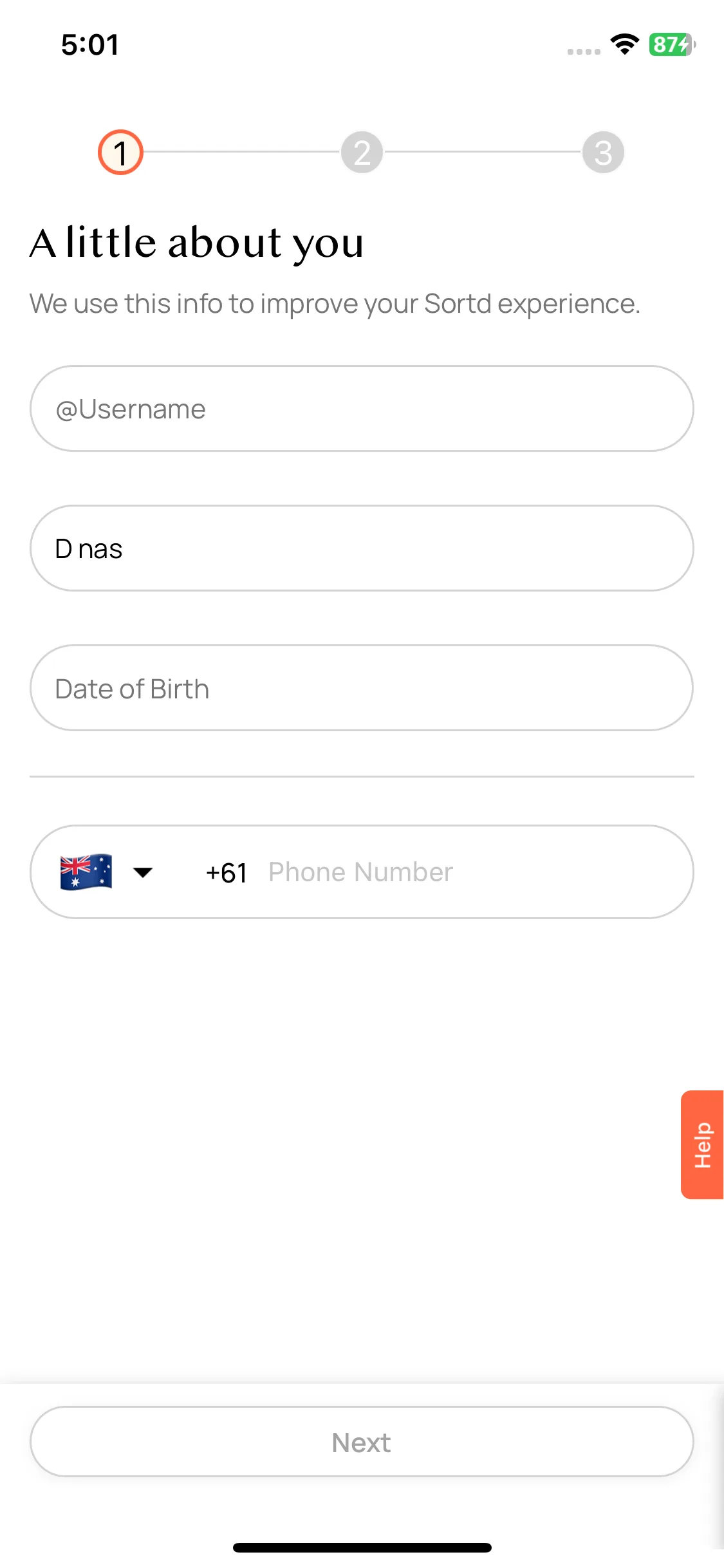This screenshot has height=1568, width=724.
Task: Open the Date of Birth field
Action: pyautogui.click(x=362, y=688)
